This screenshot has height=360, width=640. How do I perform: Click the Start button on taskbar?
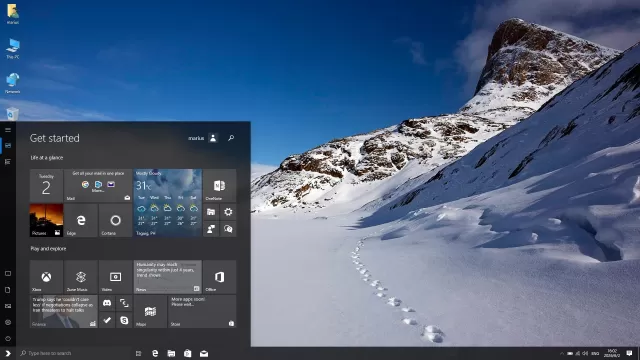[8, 353]
